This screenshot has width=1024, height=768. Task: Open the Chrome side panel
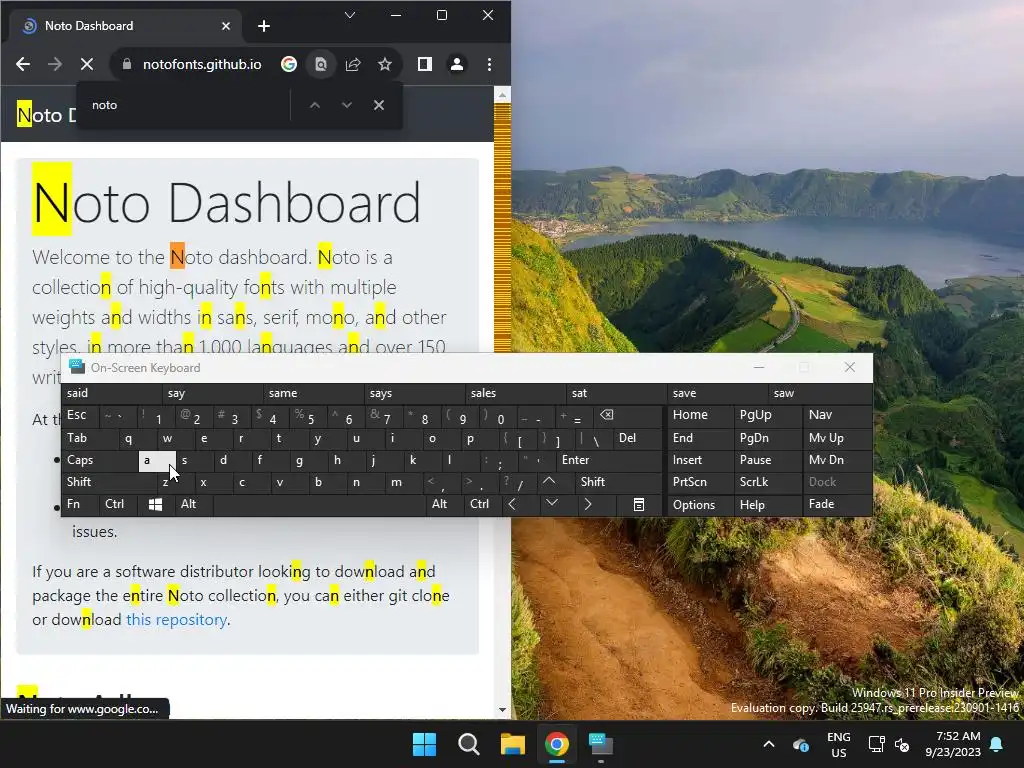(424, 64)
